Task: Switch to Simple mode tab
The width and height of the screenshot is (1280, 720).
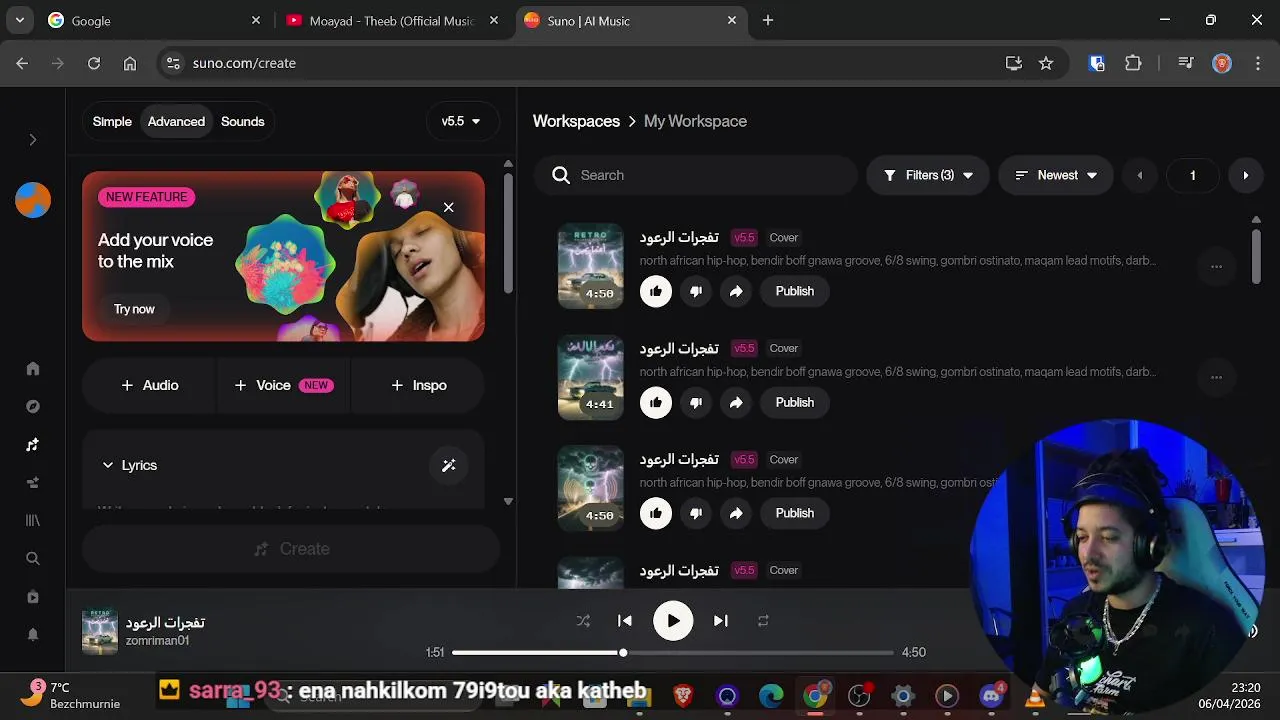Action: [112, 121]
